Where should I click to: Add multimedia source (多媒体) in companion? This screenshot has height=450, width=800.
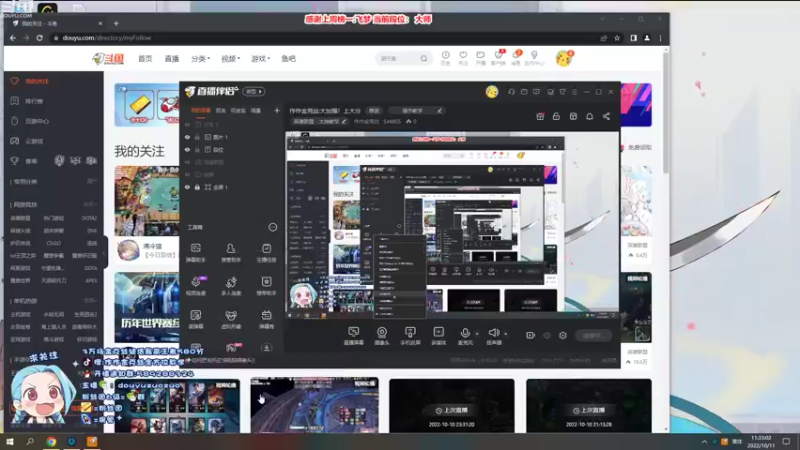coord(438,336)
